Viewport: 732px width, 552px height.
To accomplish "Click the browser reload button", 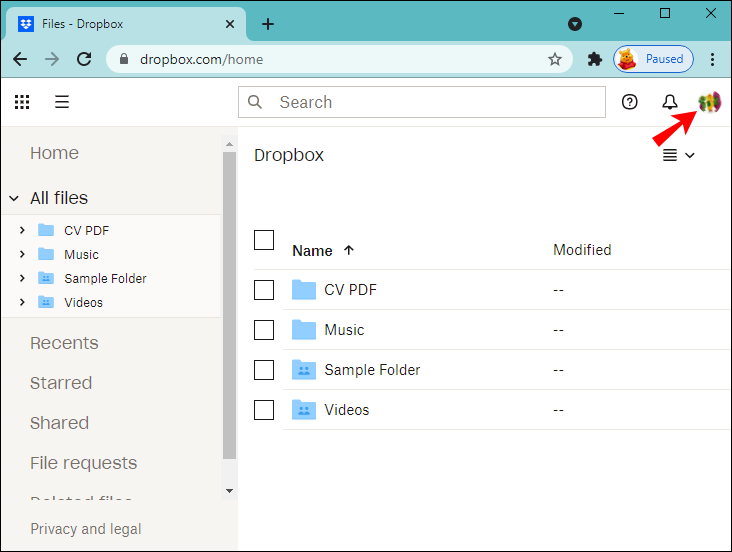I will (x=84, y=59).
